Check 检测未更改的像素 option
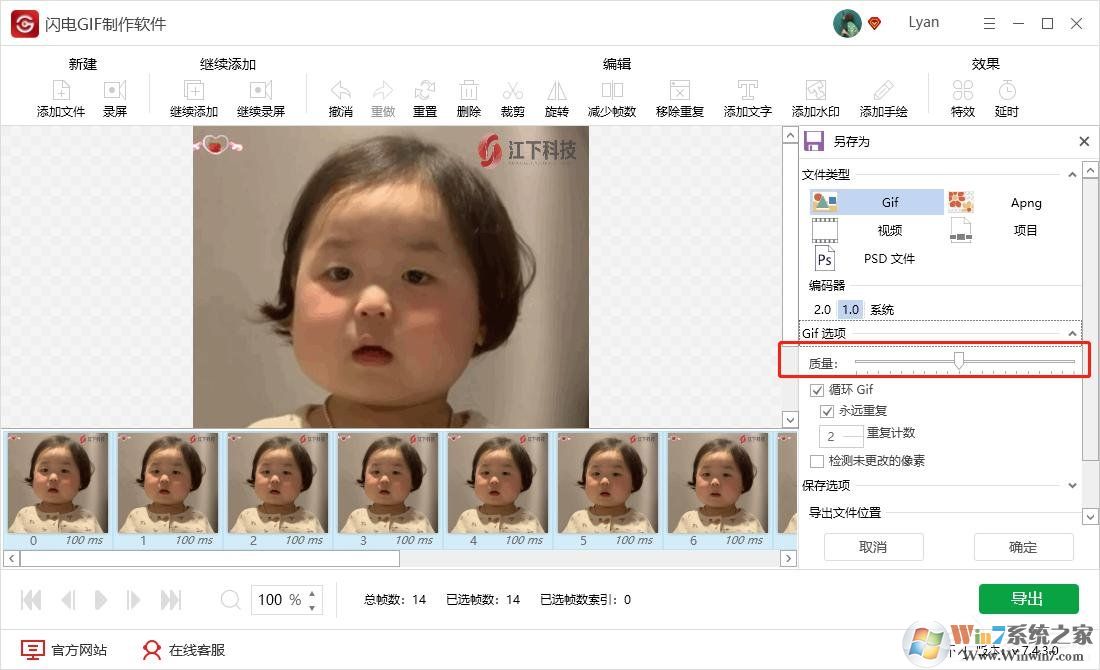1100x670 pixels. (817, 459)
